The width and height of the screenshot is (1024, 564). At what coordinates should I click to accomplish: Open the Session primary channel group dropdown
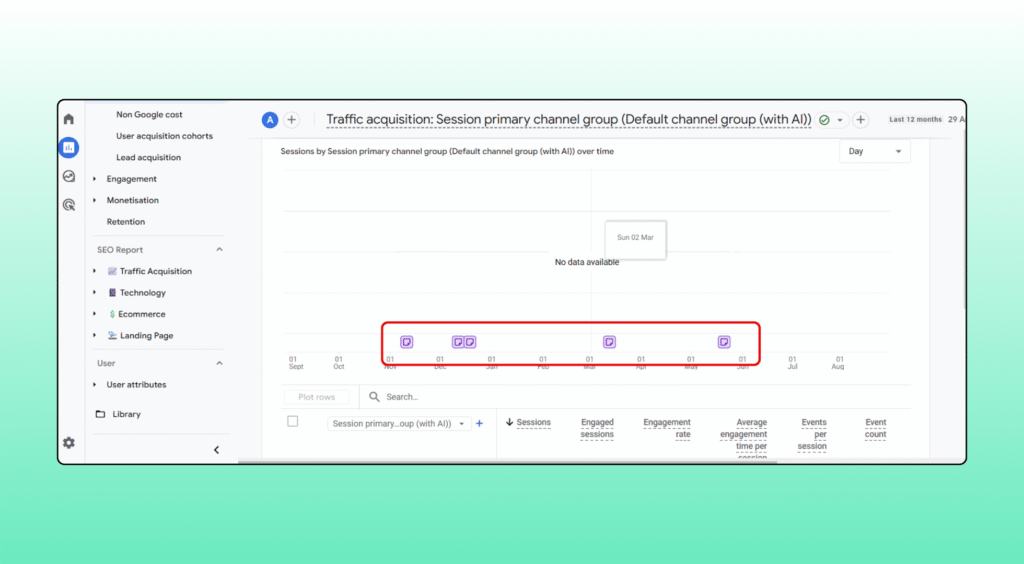(x=398, y=424)
